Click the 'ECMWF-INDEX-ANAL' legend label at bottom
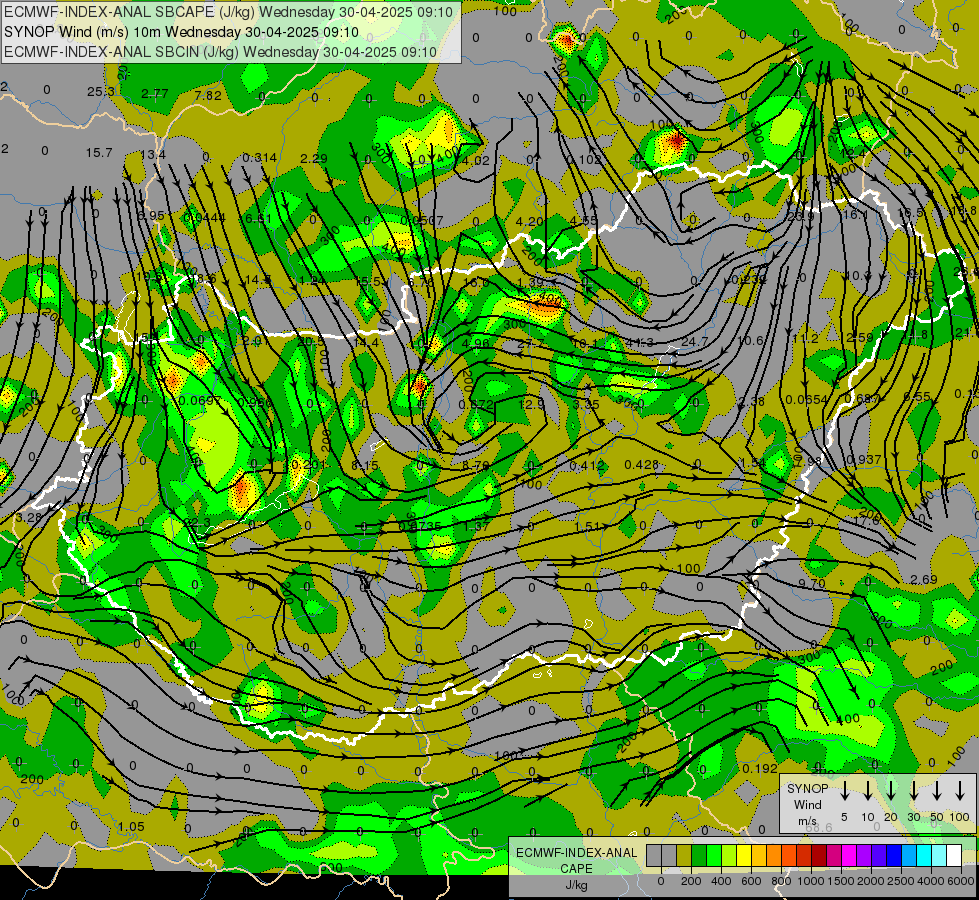The height and width of the screenshot is (900, 979). [x=576, y=853]
